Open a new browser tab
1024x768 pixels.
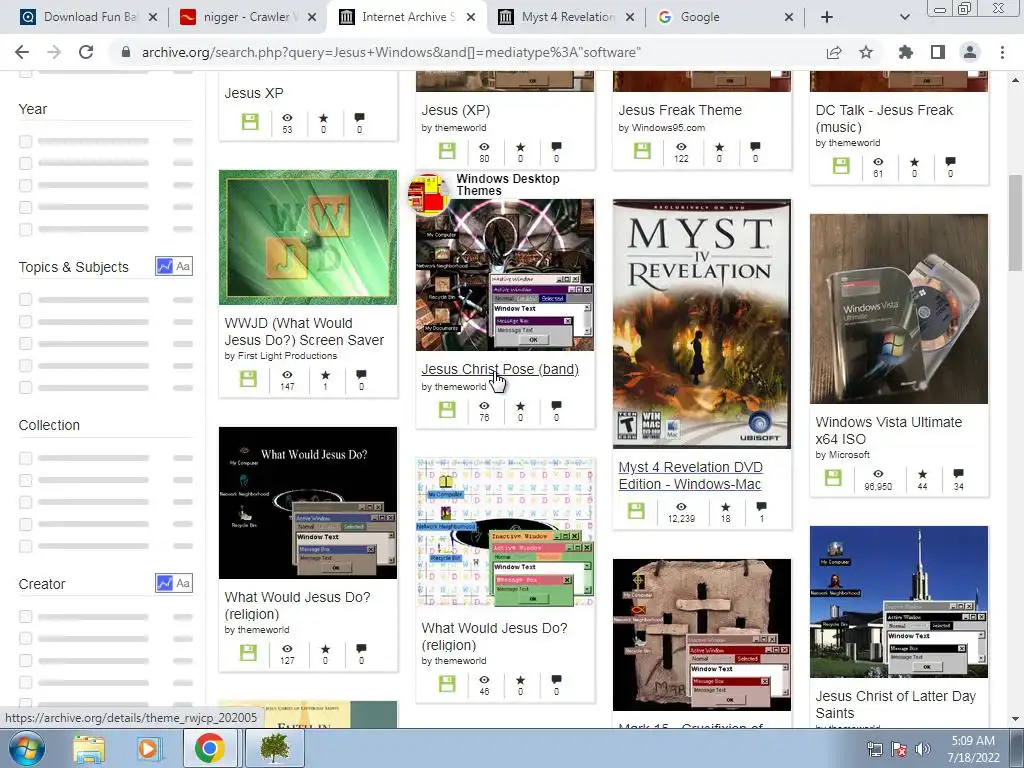tap(827, 17)
